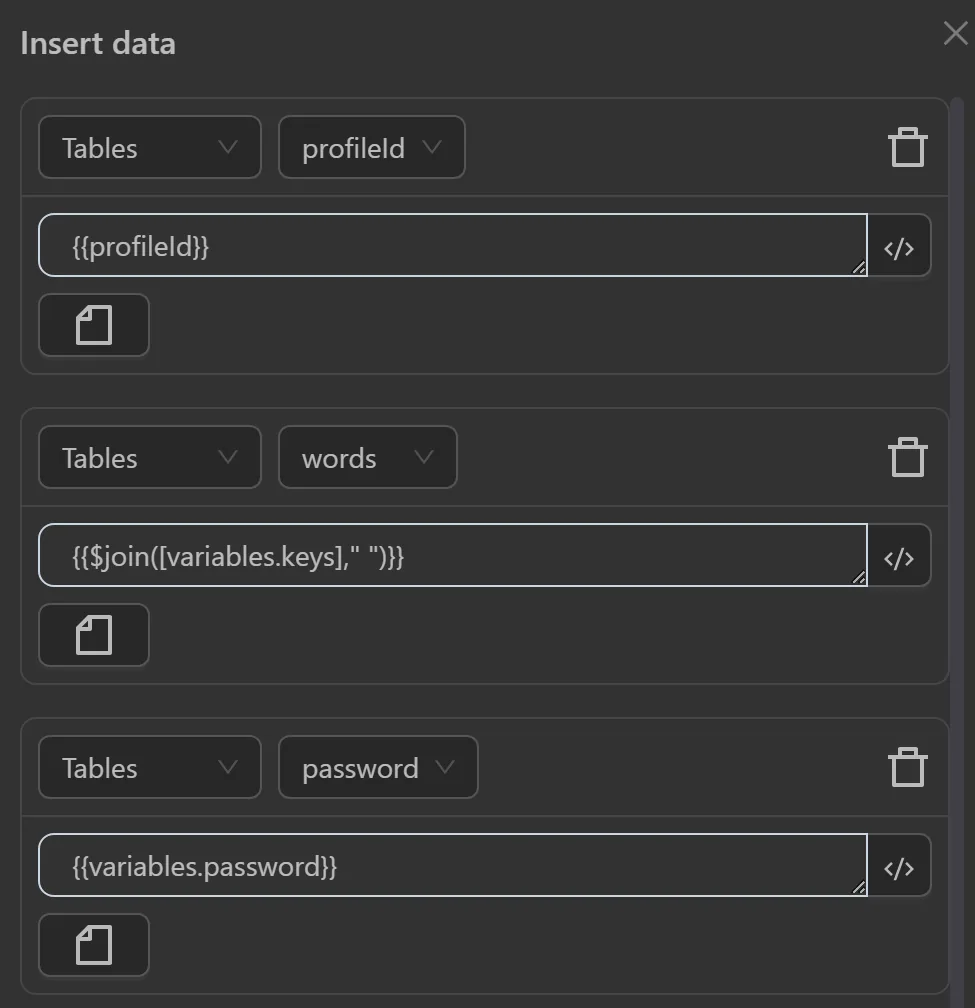Open the profileId column dropdown
Screen dimensions: 975x1008
tap(371, 146)
